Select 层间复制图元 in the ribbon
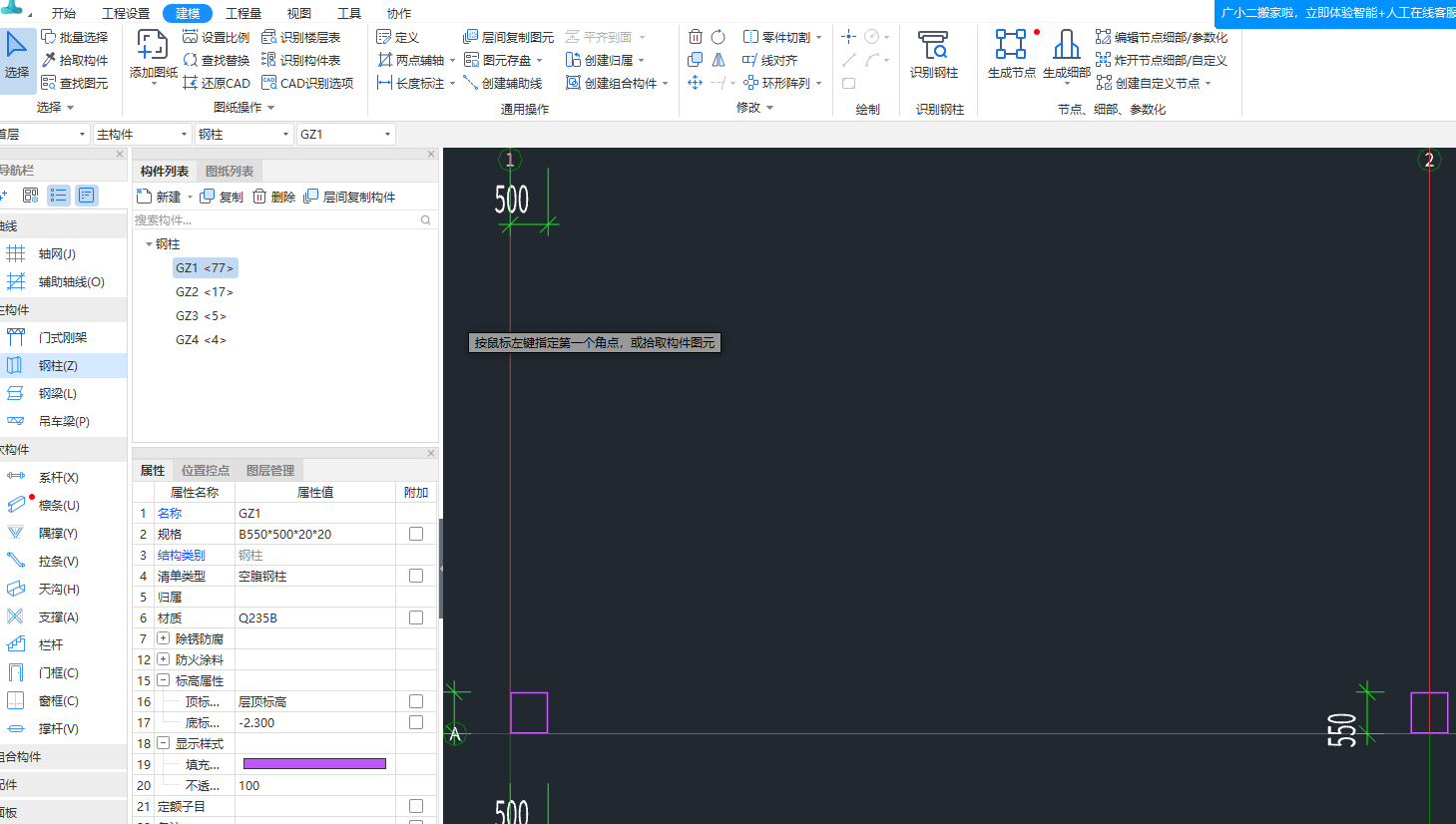The width and height of the screenshot is (1456, 824). click(509, 37)
